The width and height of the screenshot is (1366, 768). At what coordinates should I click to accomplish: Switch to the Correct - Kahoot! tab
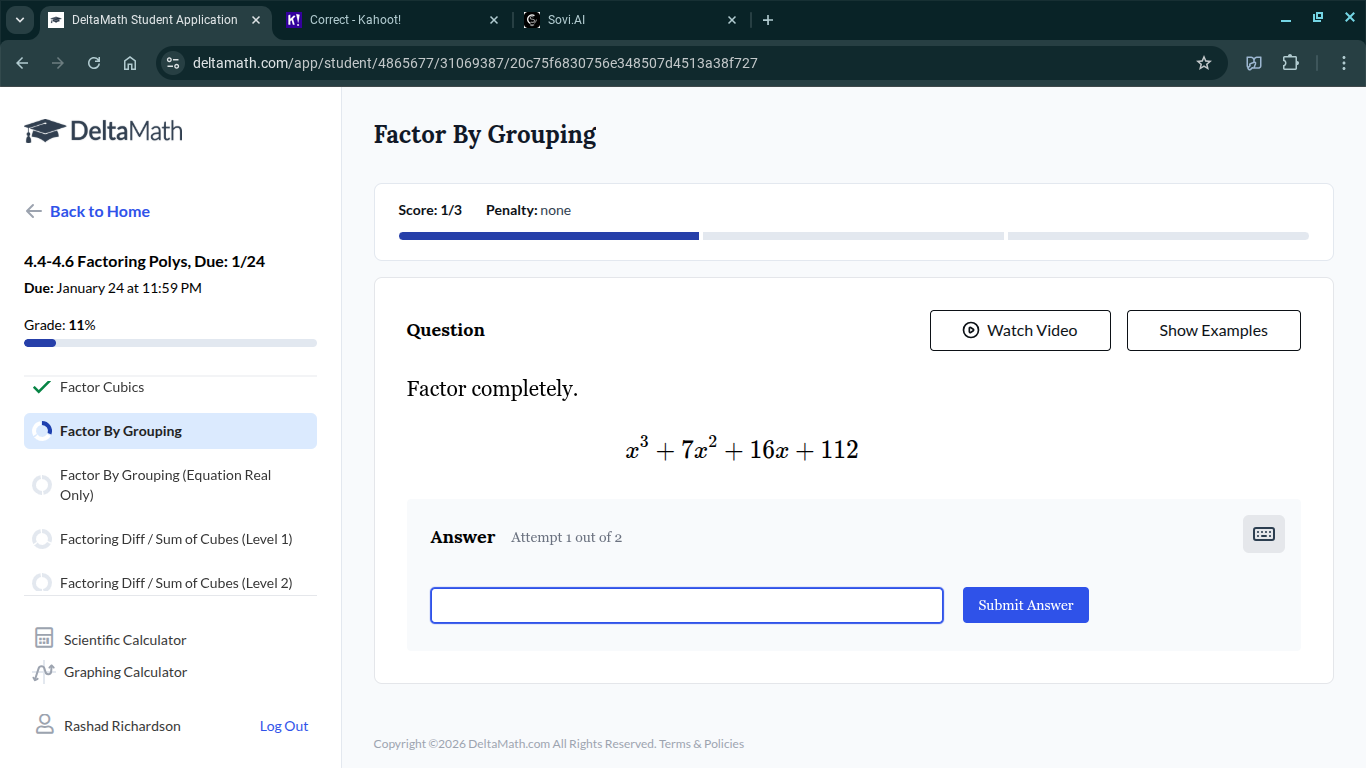pos(392,20)
